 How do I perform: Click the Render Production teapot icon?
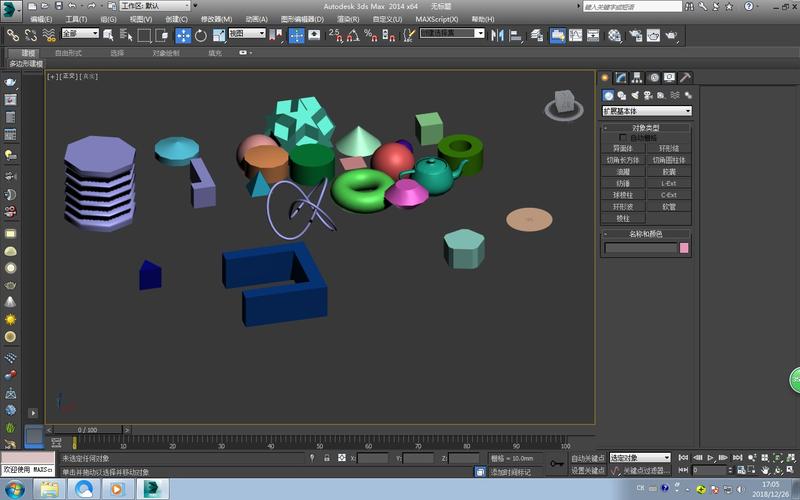[671, 35]
